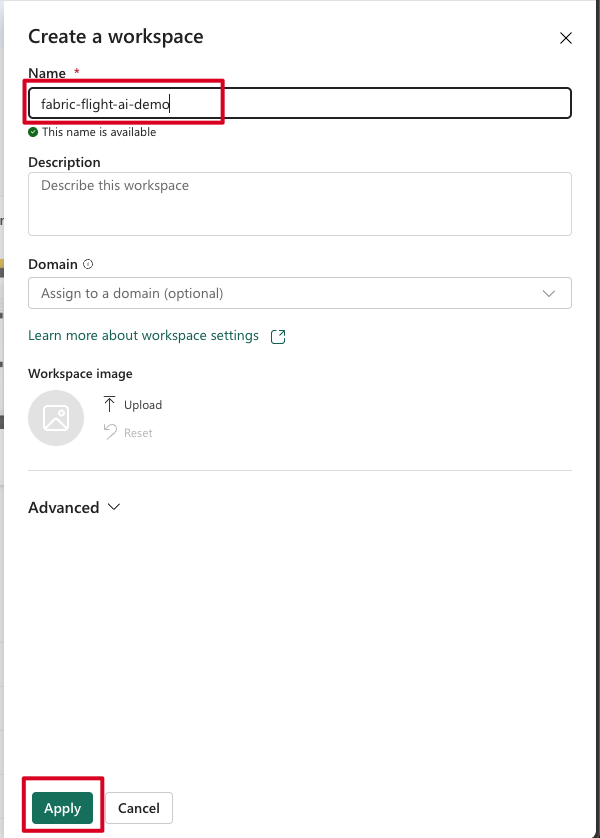Click the green name-available checkmark icon
The image size is (600, 838).
pos(33,131)
